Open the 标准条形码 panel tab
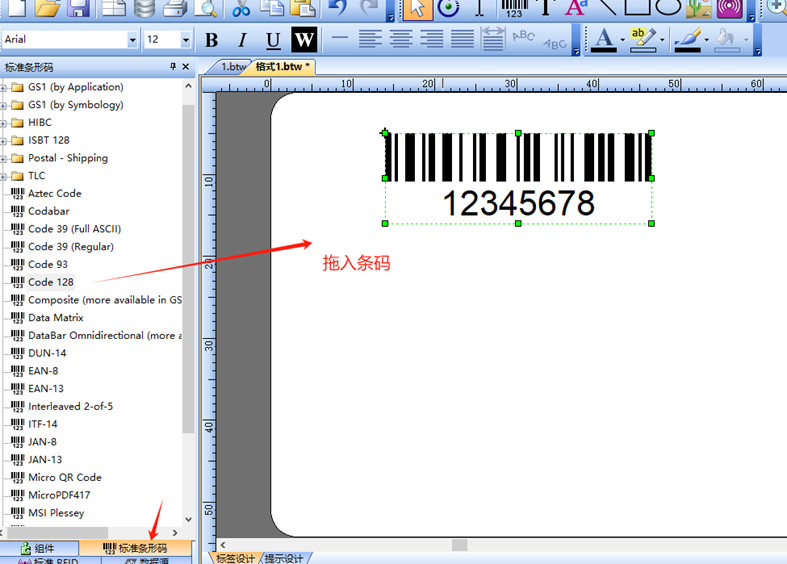Image resolution: width=787 pixels, height=564 pixels. (x=136, y=548)
